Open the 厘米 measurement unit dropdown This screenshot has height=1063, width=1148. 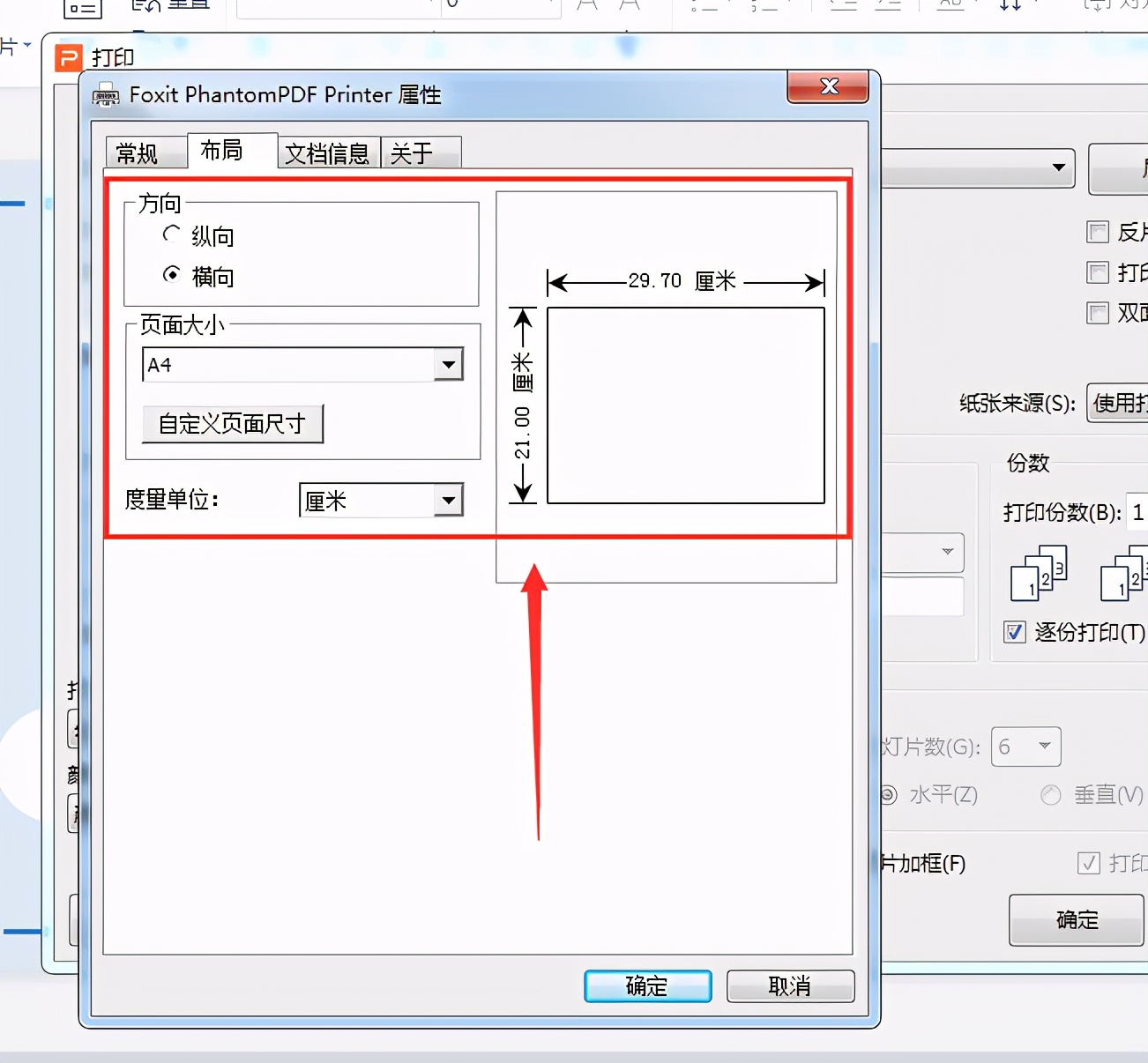click(450, 500)
